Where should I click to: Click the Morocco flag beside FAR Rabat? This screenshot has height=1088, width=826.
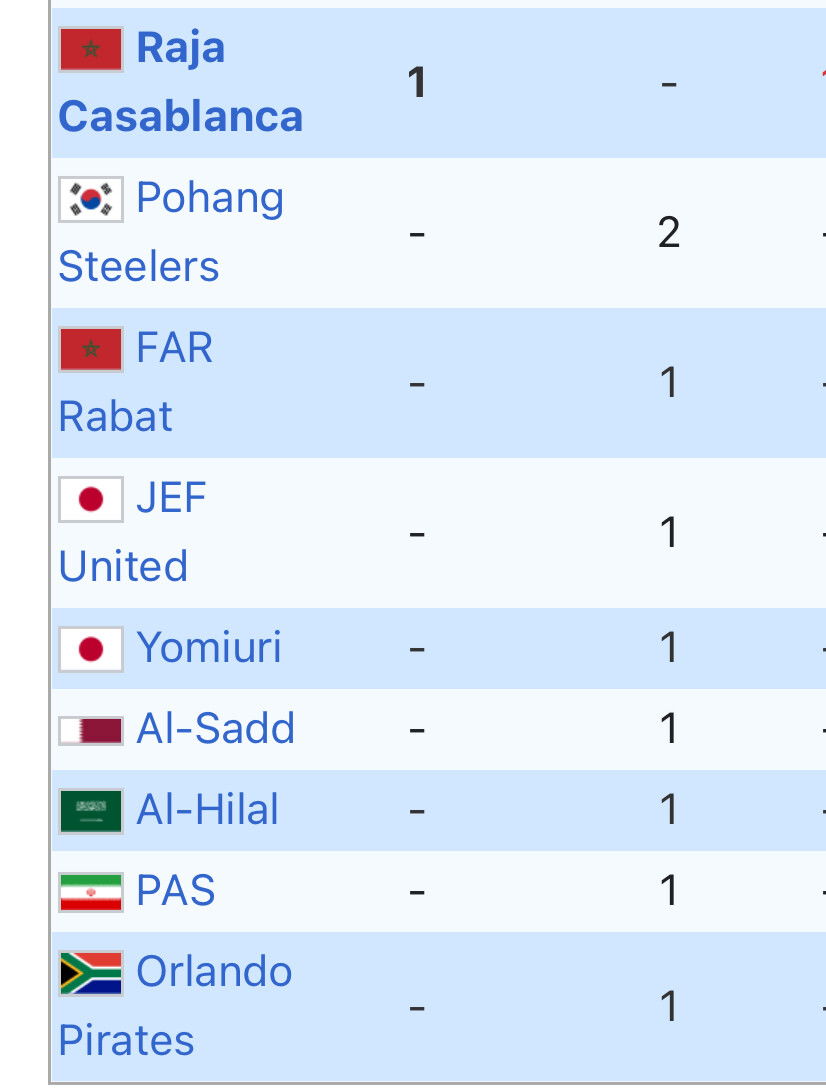click(91, 349)
